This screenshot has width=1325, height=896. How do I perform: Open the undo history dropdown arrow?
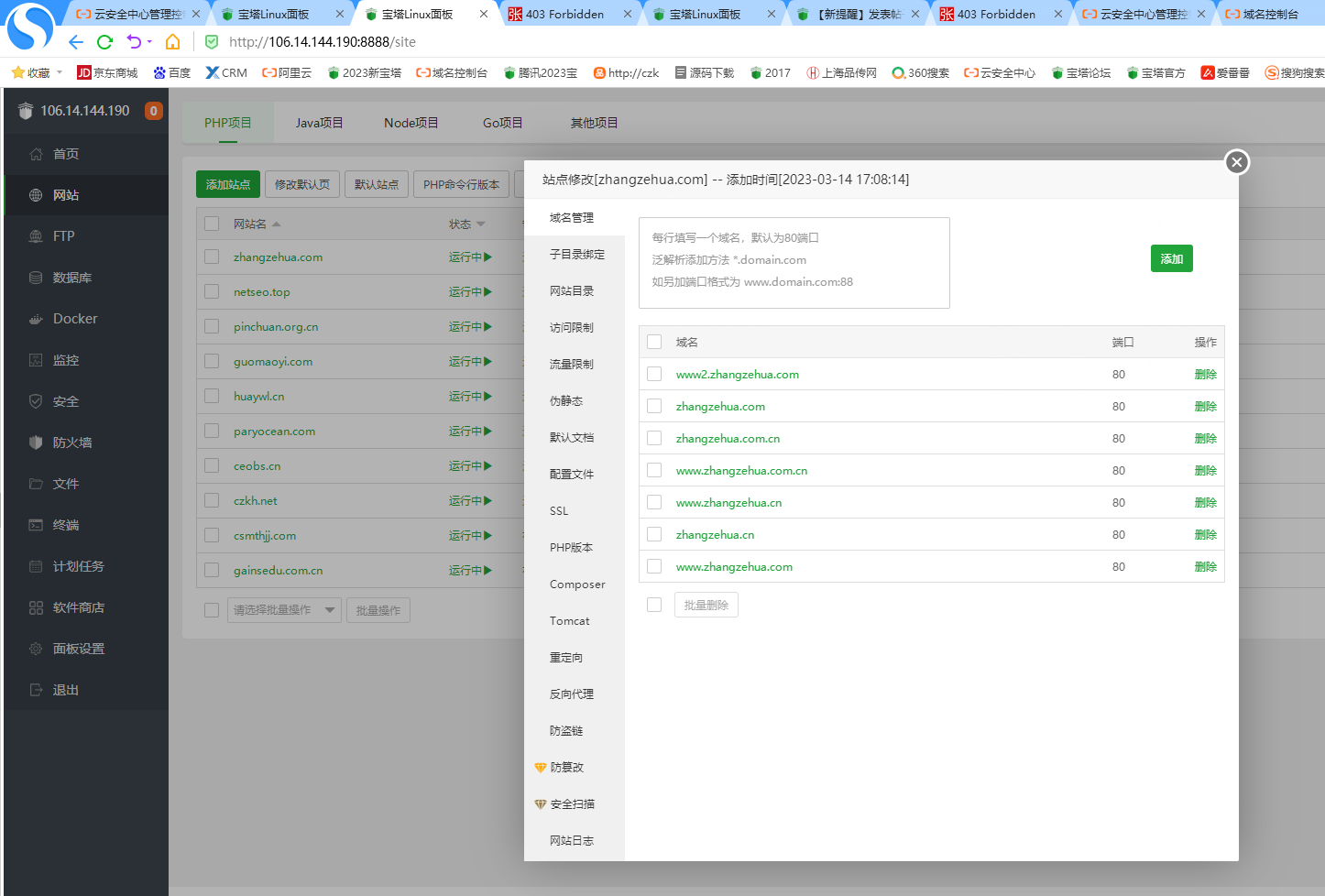149,42
